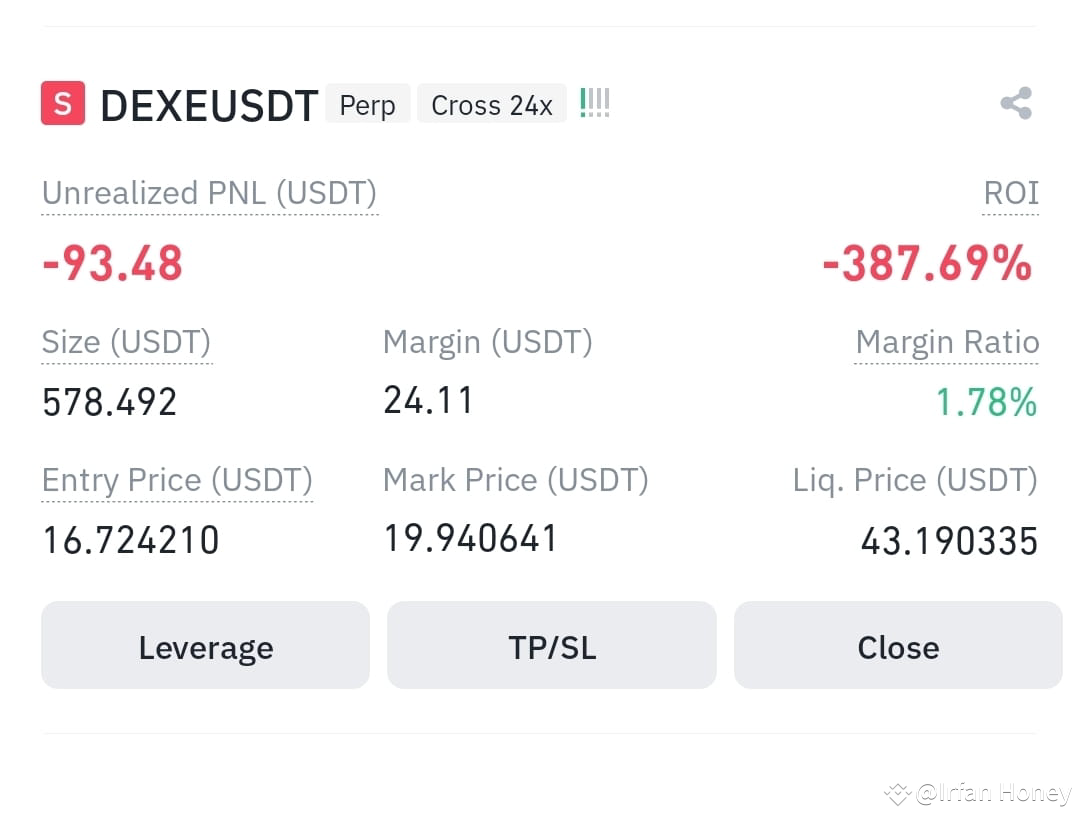Tap the Size (USDT) label
The height and width of the screenshot is (815, 1080).
click(x=127, y=342)
